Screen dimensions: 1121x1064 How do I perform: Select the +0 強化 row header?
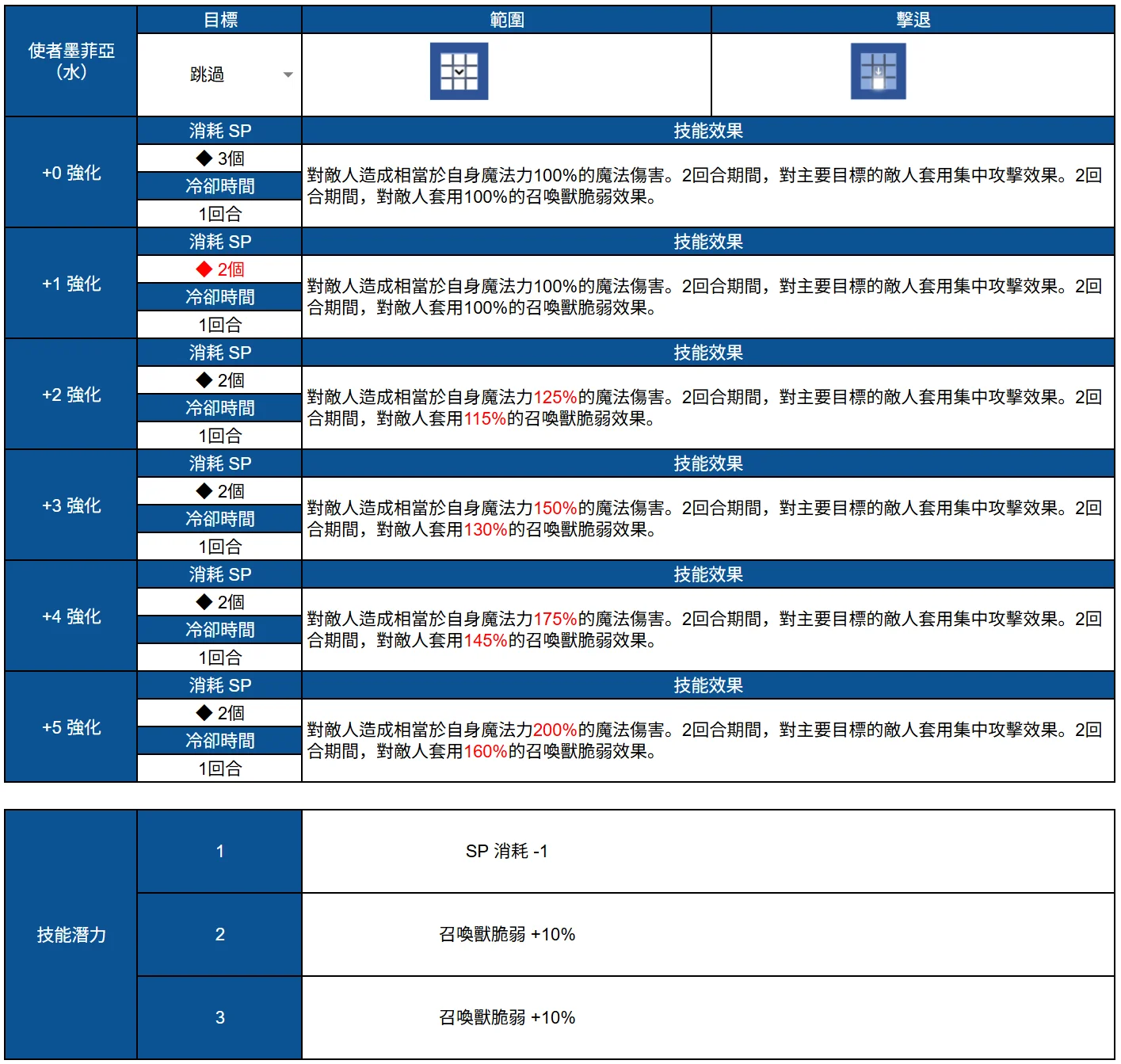coord(71,173)
